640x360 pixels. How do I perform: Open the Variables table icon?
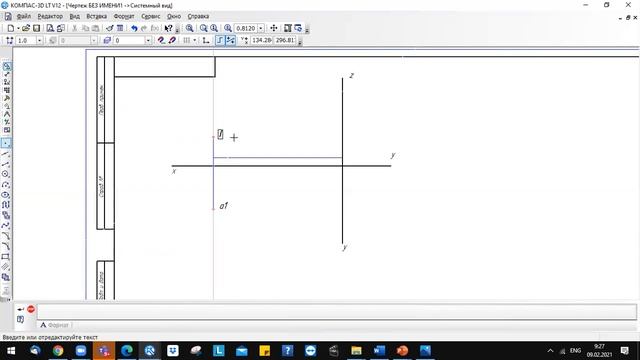coord(120,28)
